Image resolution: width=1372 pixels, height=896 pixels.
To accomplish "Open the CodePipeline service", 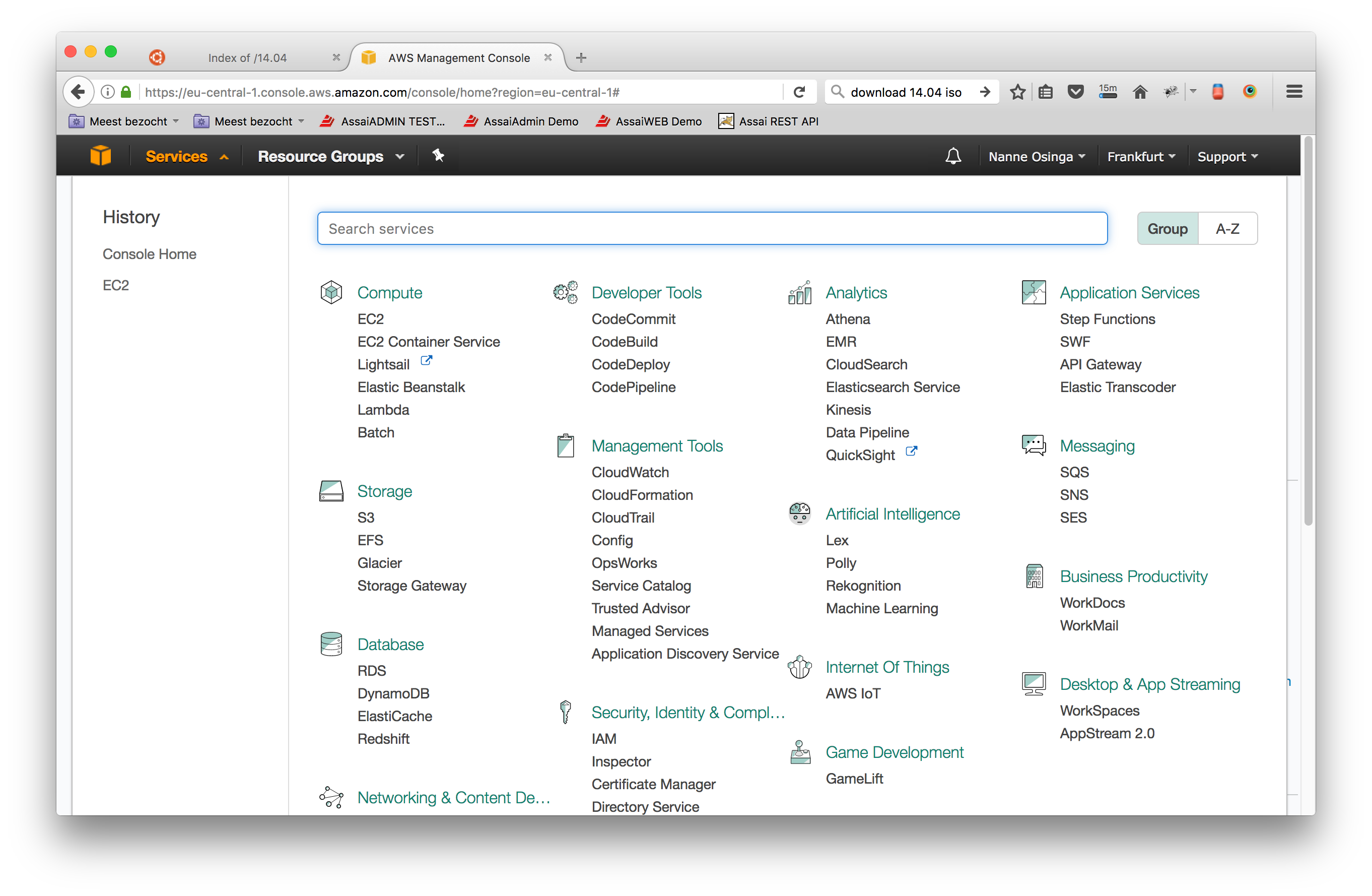I will pos(634,387).
